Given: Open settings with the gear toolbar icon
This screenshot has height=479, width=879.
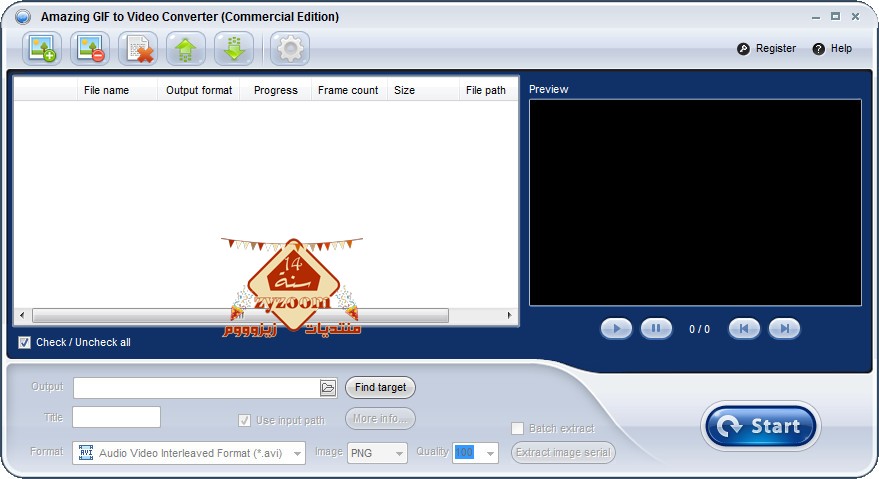Looking at the screenshot, I should click(x=290, y=48).
